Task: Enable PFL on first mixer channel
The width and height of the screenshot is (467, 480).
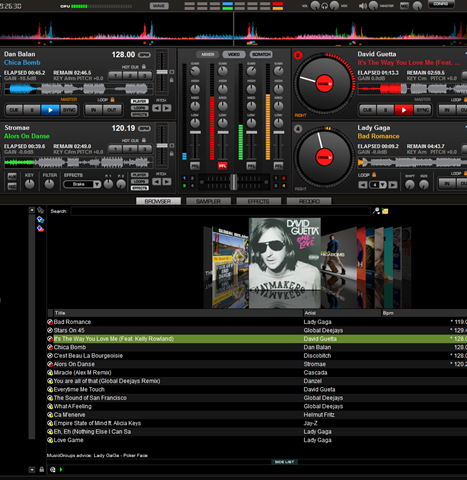Action: click(195, 166)
